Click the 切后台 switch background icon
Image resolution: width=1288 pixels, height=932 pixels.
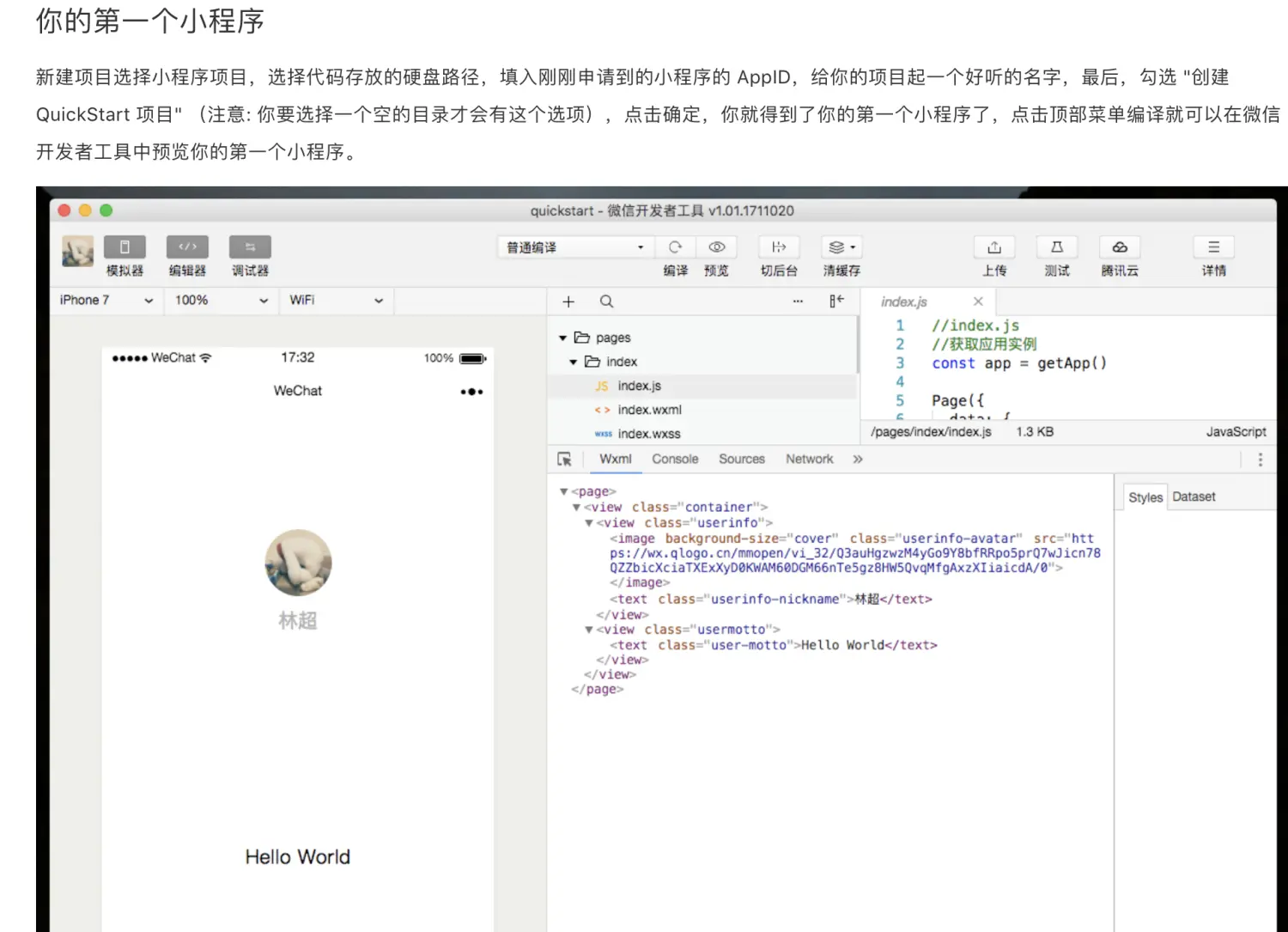pyautogui.click(x=779, y=247)
